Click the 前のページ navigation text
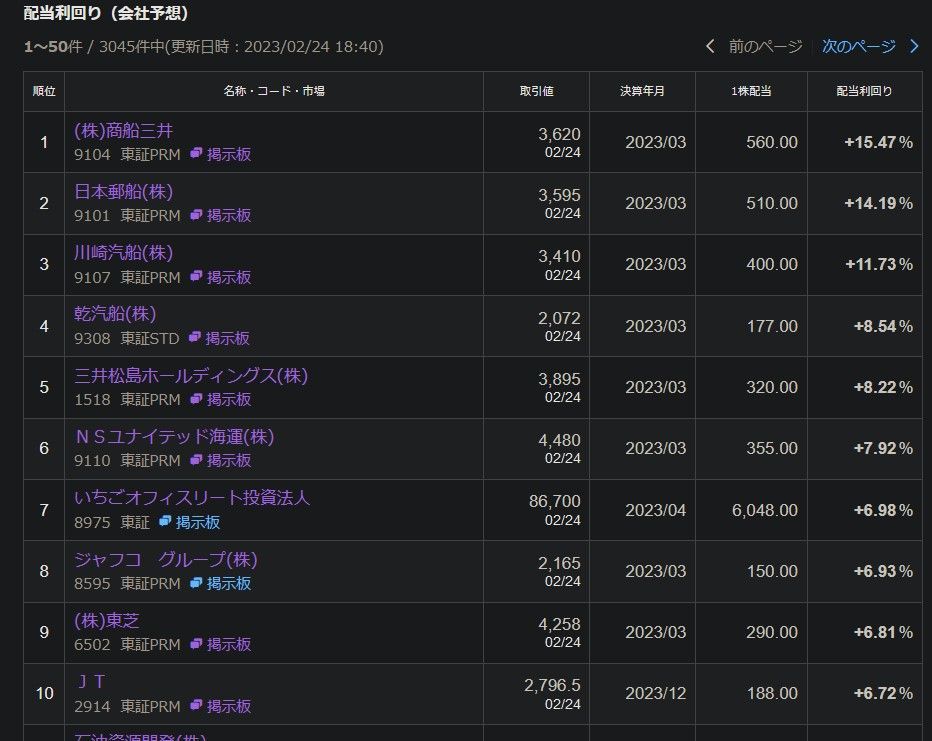Screen dimensions: 932x741 click(764, 46)
